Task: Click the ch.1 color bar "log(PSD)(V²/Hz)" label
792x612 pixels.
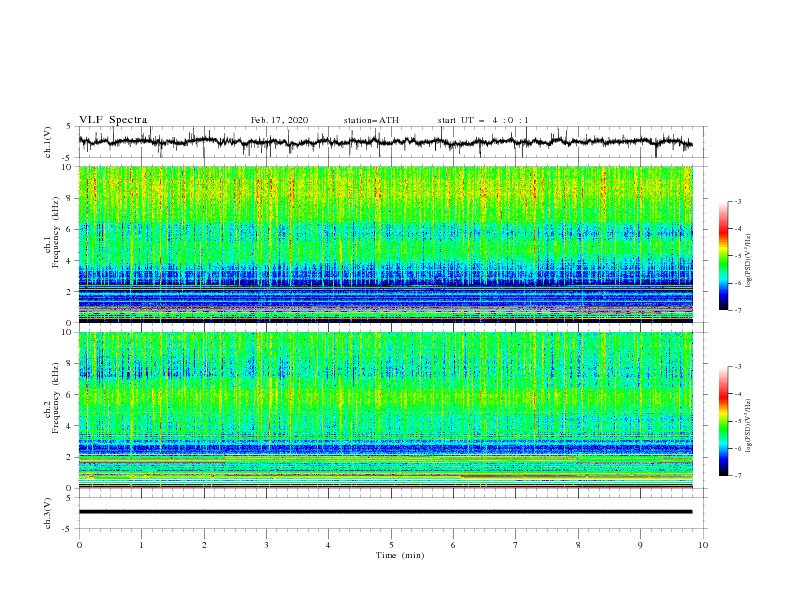Action: [x=749, y=261]
